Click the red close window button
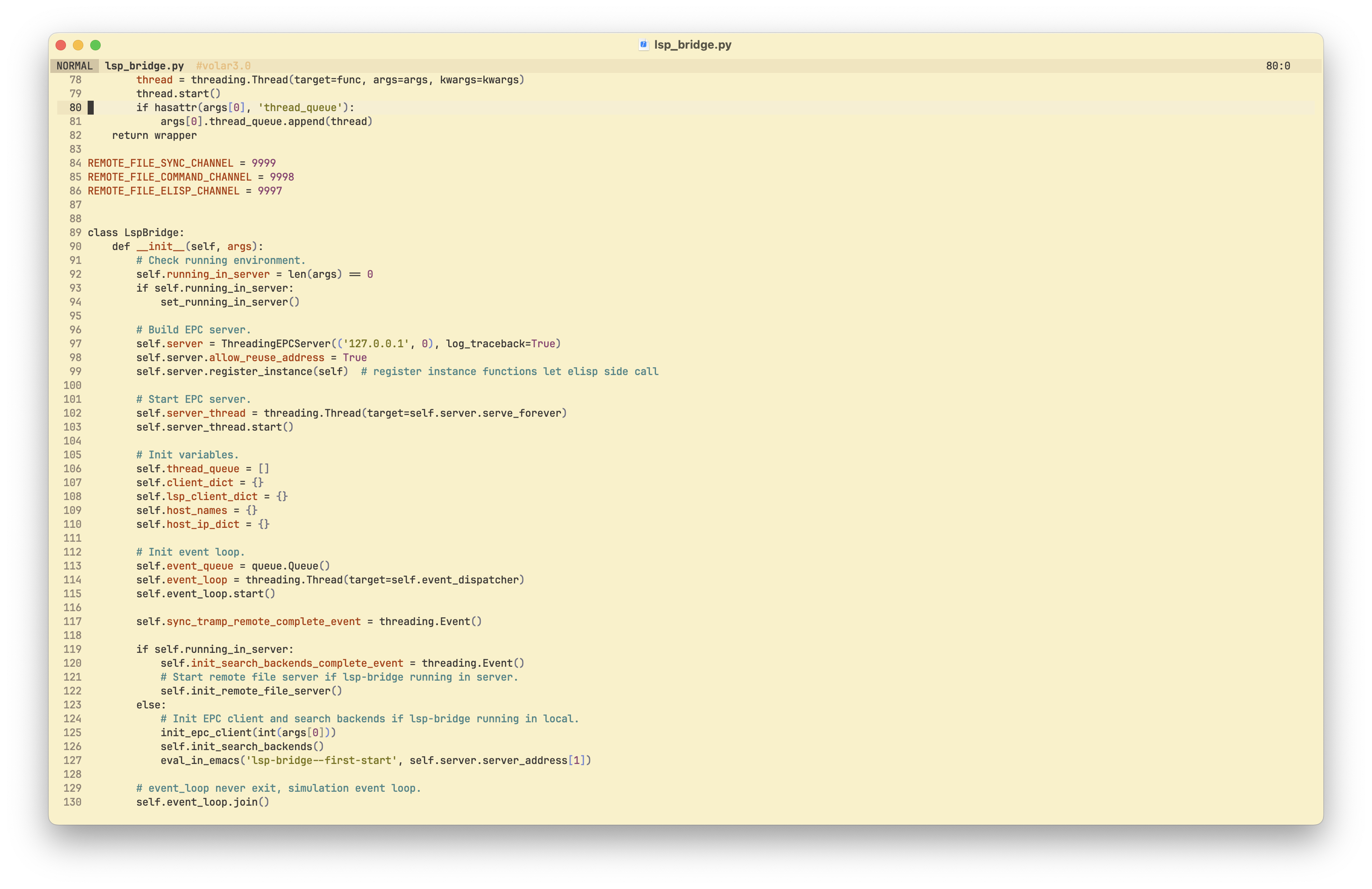Screen dimensions: 1372x889 point(61,45)
